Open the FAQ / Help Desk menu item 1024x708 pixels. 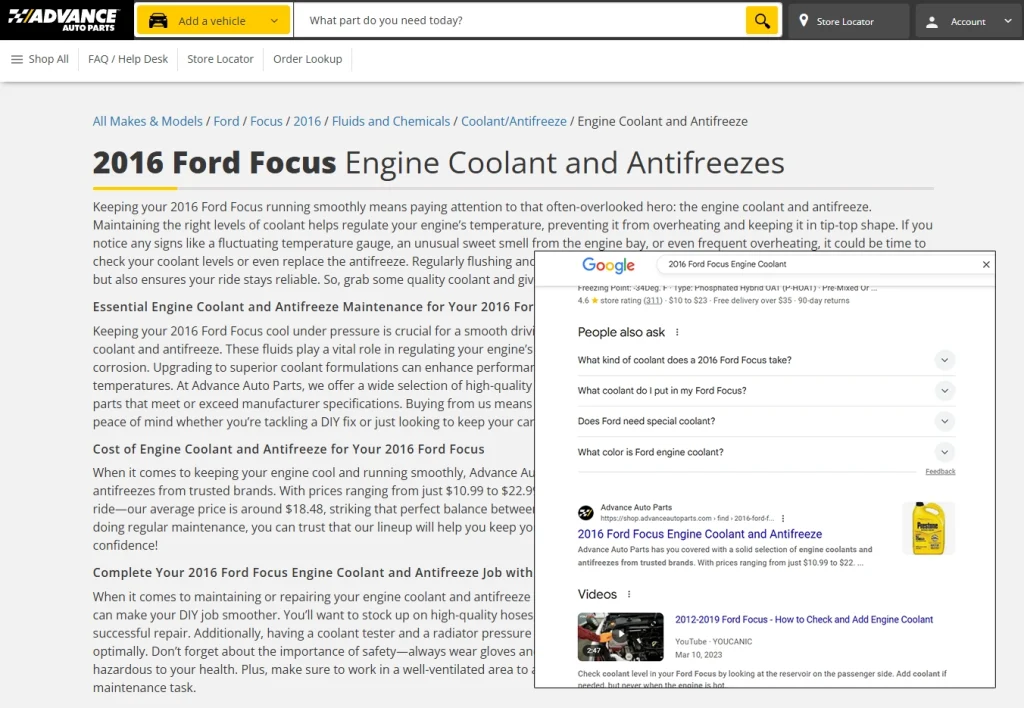click(x=128, y=59)
